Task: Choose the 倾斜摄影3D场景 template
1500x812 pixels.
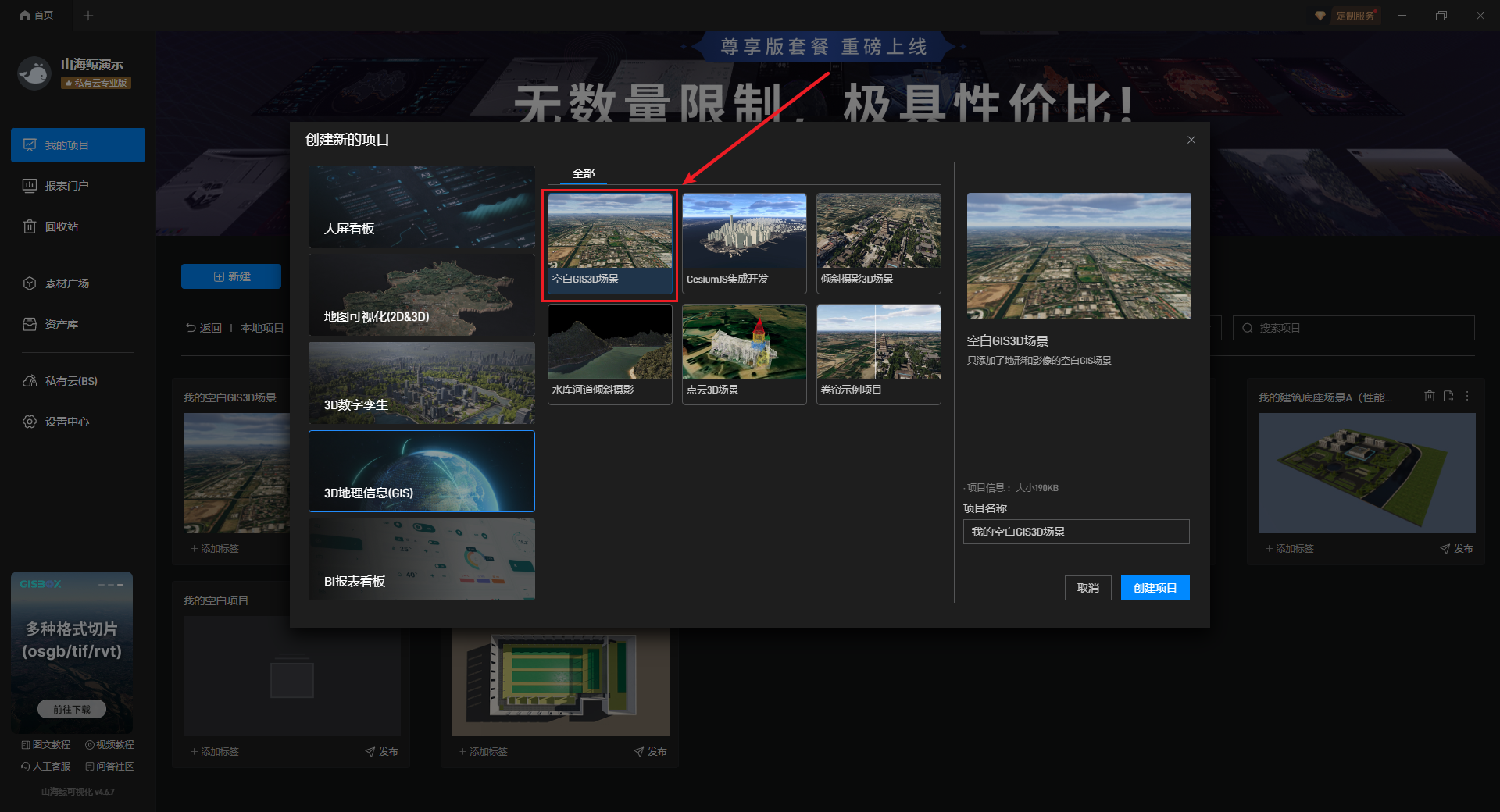Action: click(878, 243)
